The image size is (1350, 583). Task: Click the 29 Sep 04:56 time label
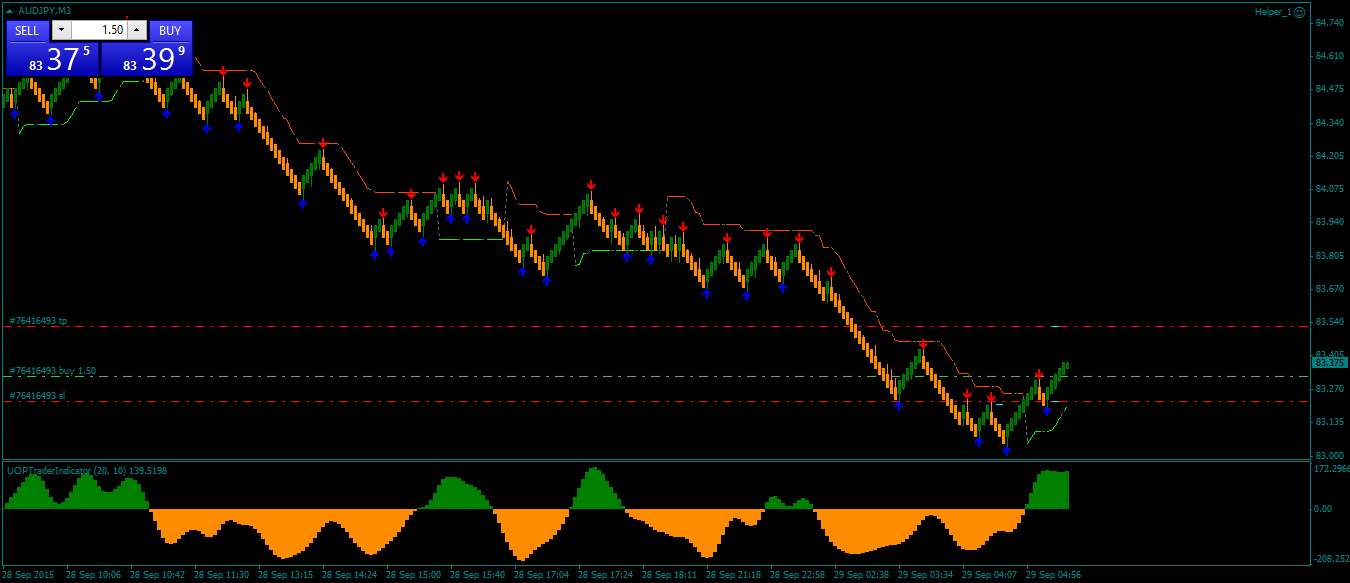(1053, 575)
